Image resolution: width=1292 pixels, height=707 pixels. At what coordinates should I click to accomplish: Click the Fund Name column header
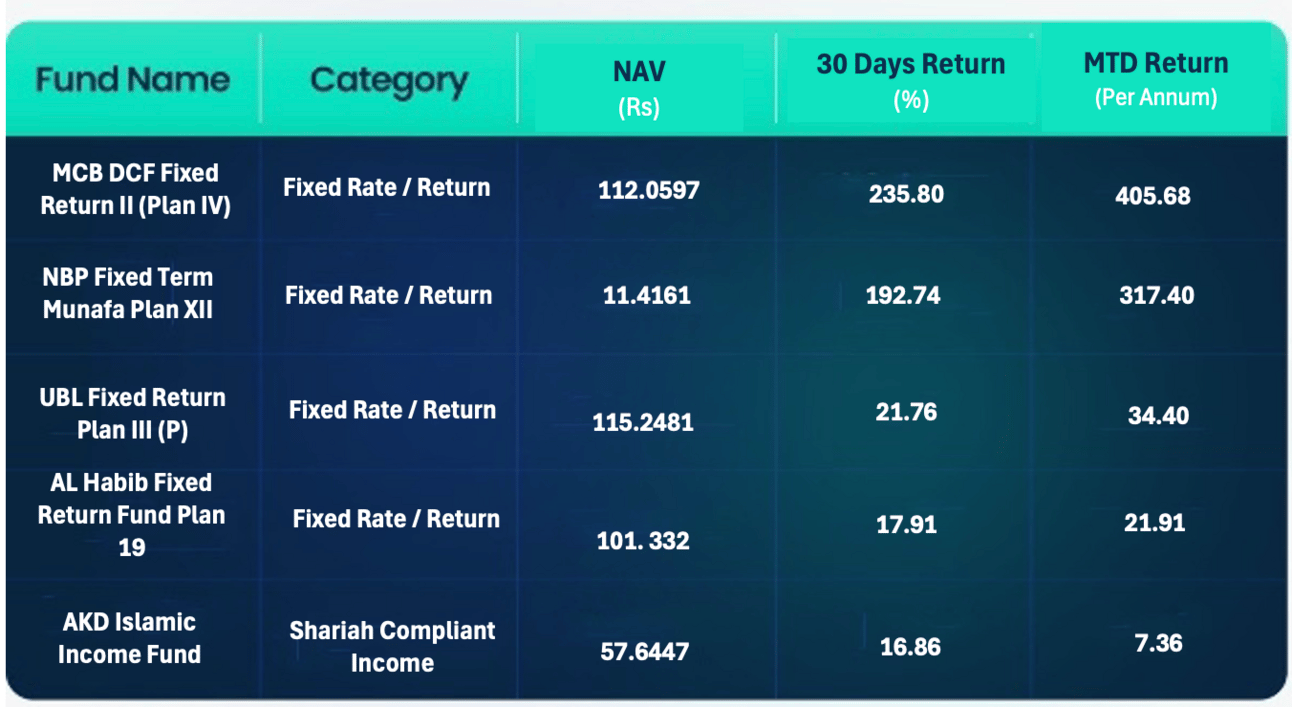coord(132,80)
